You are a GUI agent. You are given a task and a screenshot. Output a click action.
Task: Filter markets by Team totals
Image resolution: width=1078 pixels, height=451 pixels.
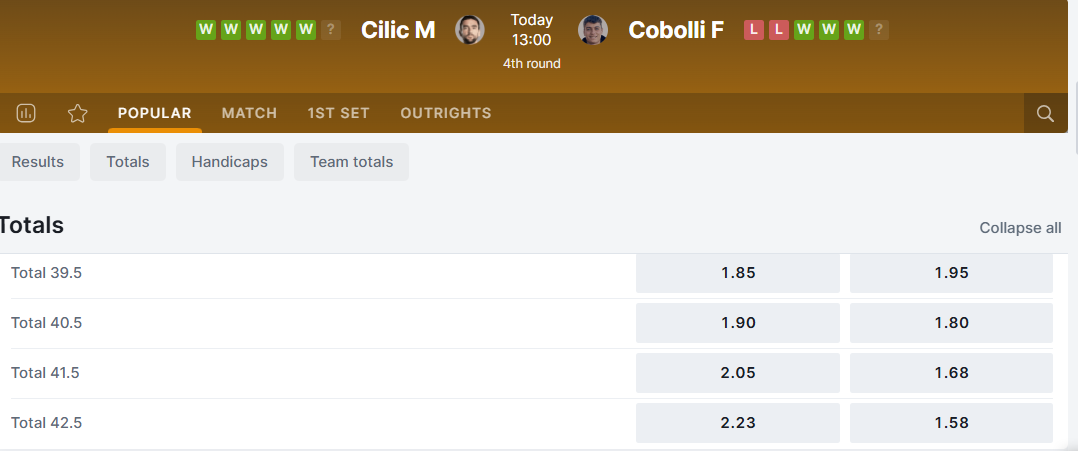[351, 162]
